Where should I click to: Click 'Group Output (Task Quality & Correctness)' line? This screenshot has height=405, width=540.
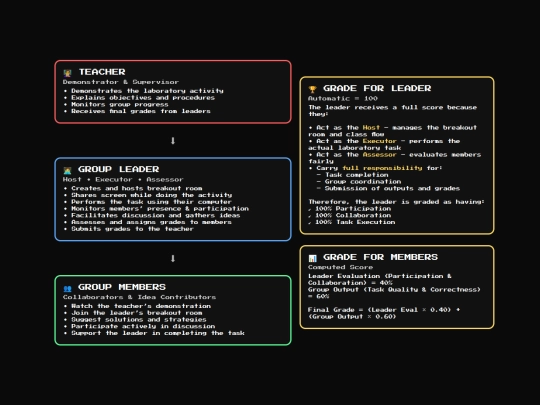(x=394, y=290)
